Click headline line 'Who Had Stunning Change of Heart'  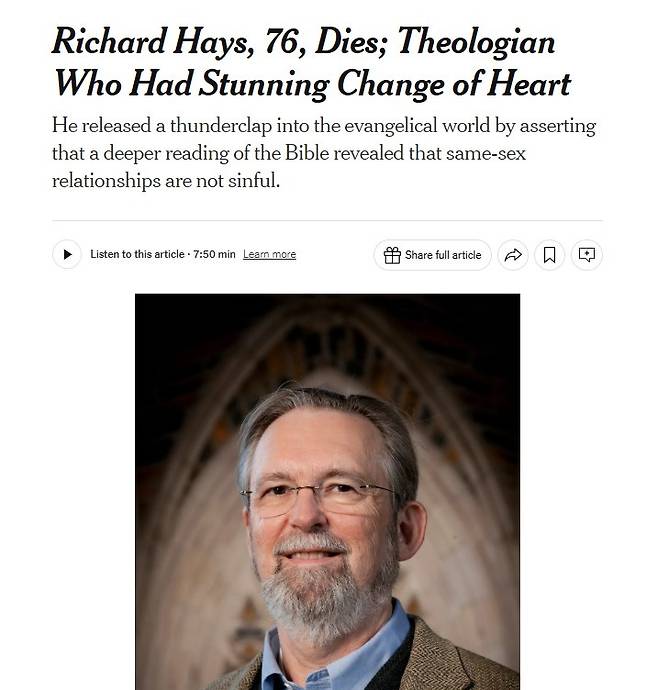(x=311, y=84)
